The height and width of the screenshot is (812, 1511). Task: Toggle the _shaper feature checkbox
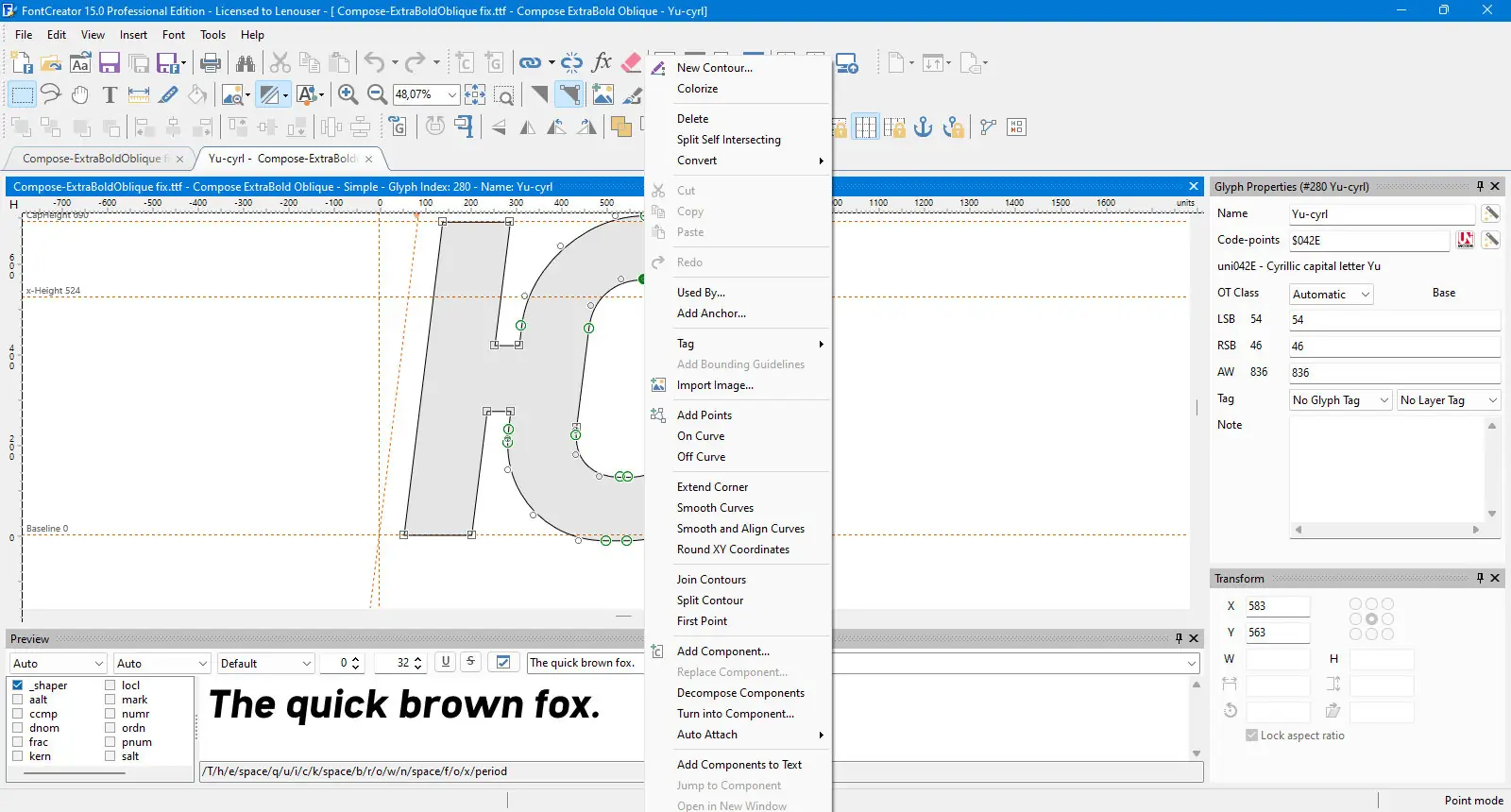18,685
